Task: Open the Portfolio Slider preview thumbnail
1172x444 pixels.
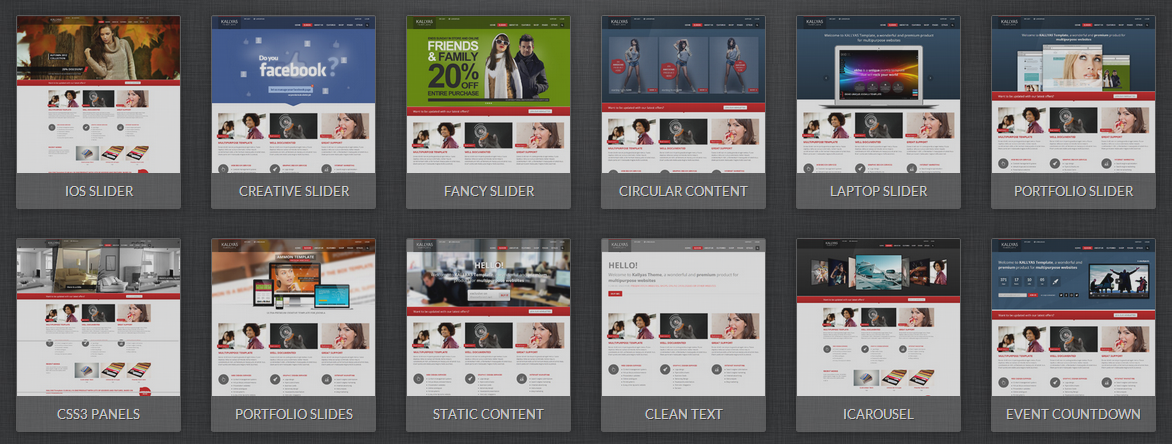Action: (x=1073, y=95)
